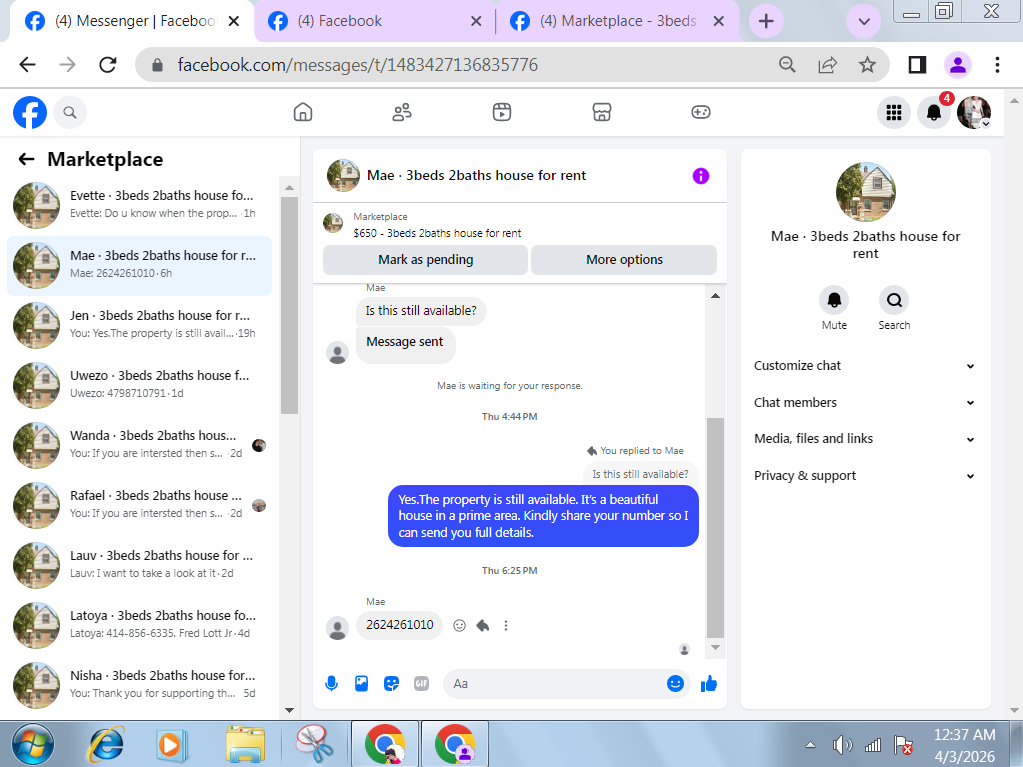Open Nisha conversation
This screenshot has width=1023, height=767.
tap(140, 685)
